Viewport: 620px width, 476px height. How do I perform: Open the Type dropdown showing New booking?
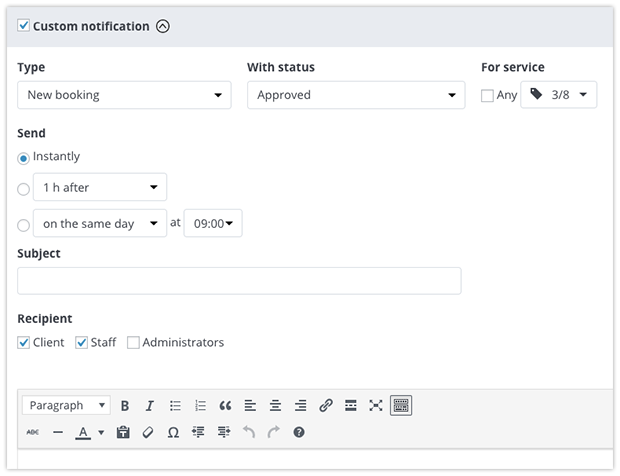124,95
